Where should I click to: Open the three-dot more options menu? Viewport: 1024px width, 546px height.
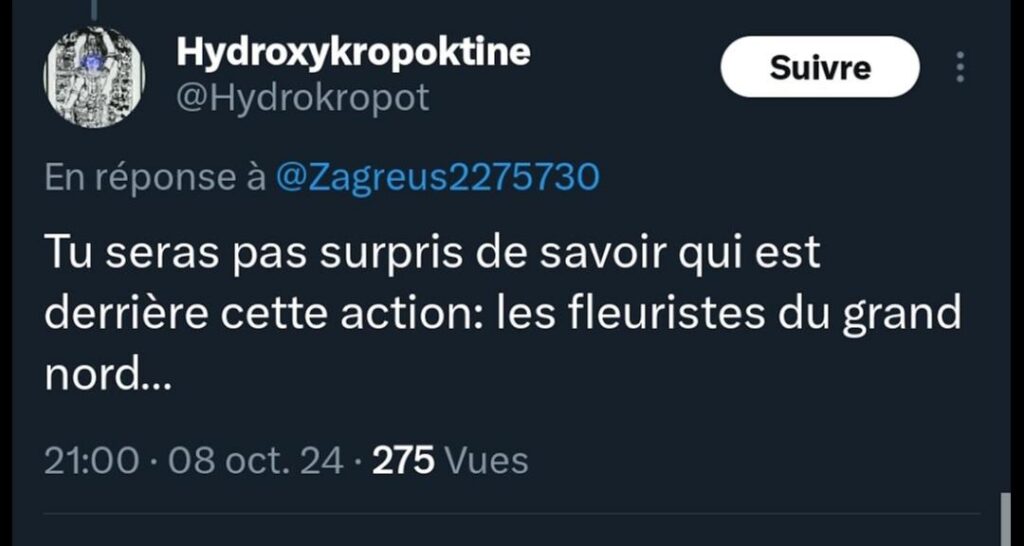(959, 67)
